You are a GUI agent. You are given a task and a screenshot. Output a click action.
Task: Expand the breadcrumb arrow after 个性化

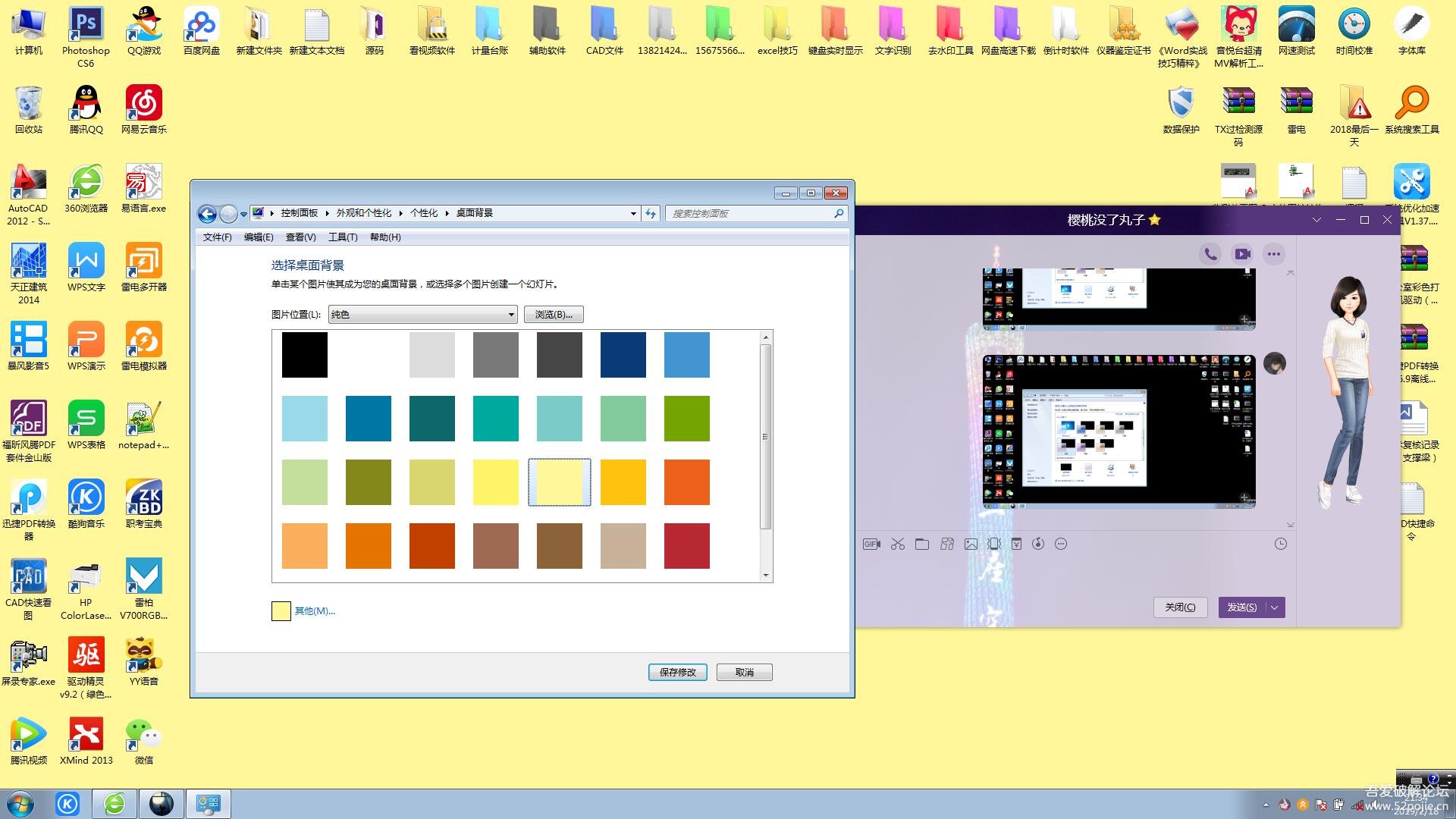coord(447,214)
